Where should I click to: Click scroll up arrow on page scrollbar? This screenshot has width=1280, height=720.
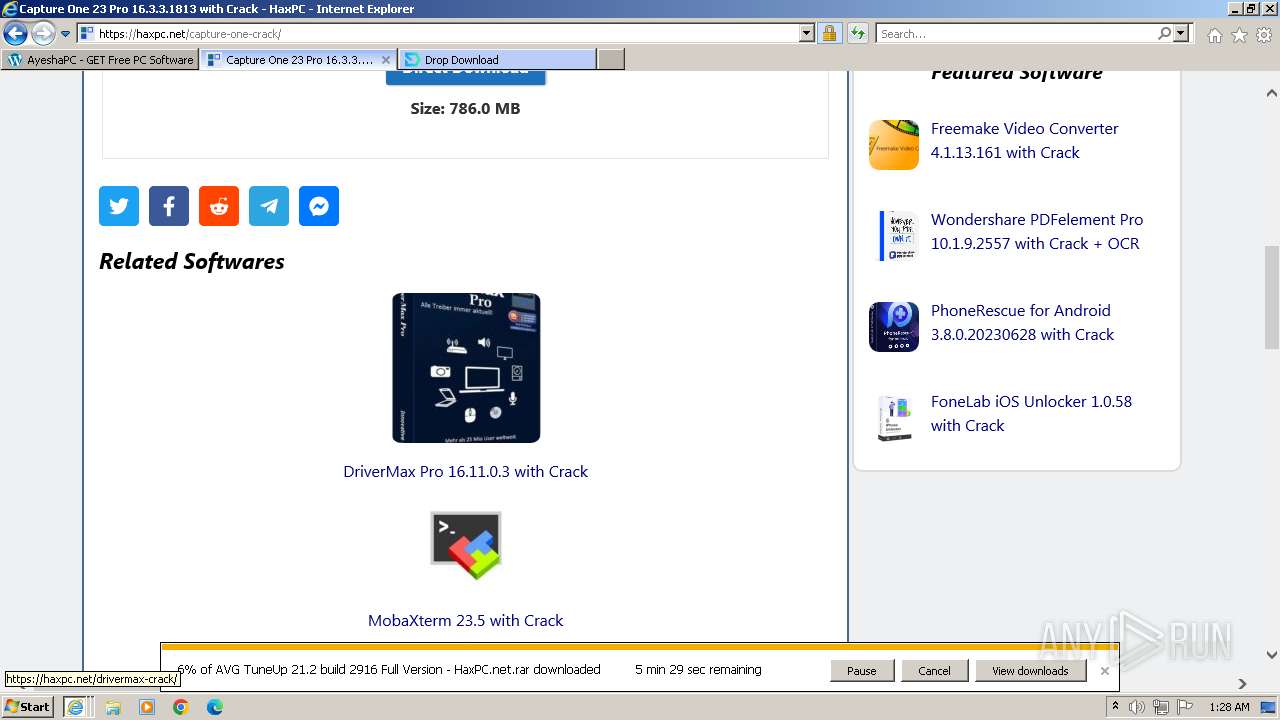(1272, 93)
